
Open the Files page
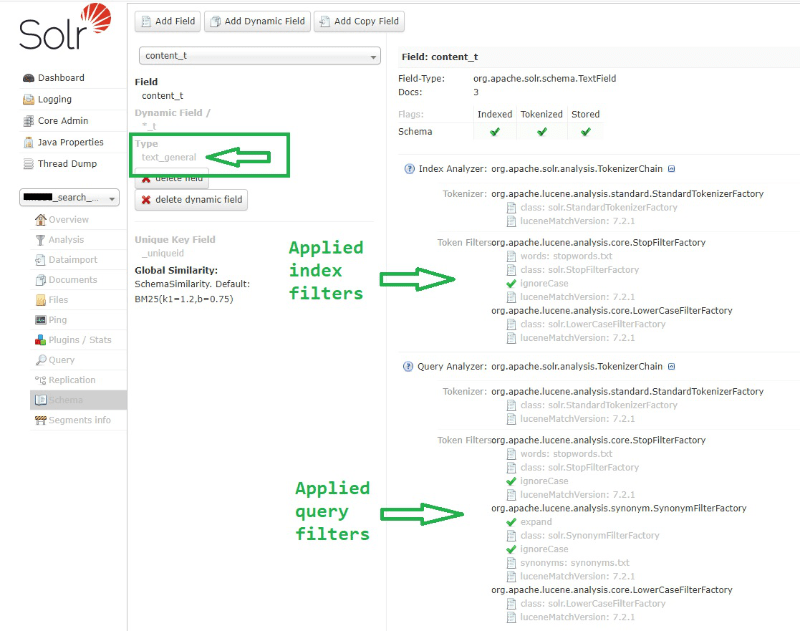[58, 299]
